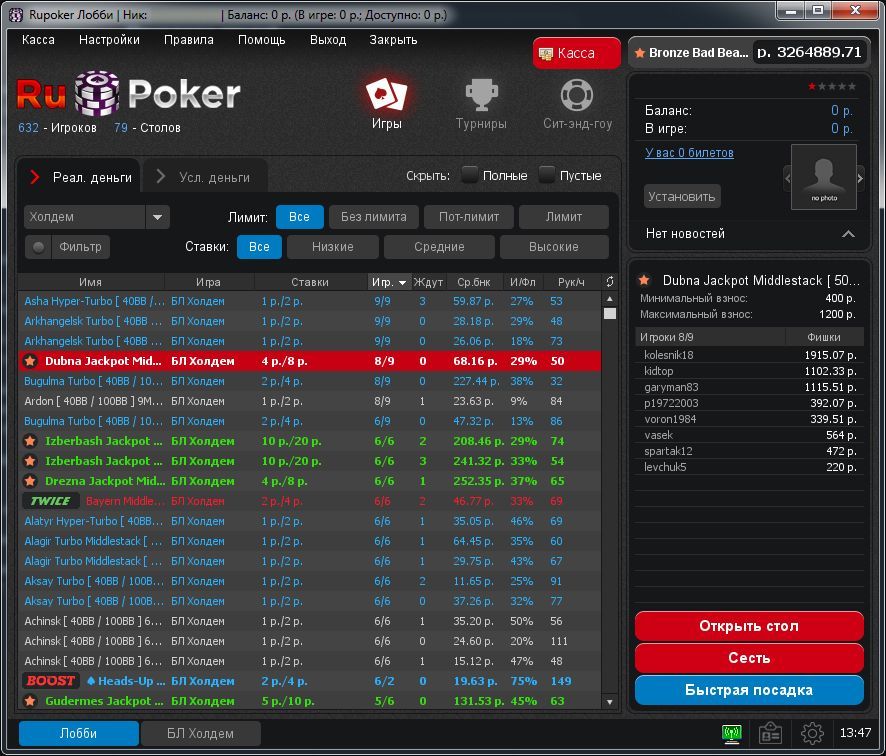Image resolution: width=886 pixels, height=756 pixels.
Task: Open the Холдем game type dropdown
Action: pos(157,217)
